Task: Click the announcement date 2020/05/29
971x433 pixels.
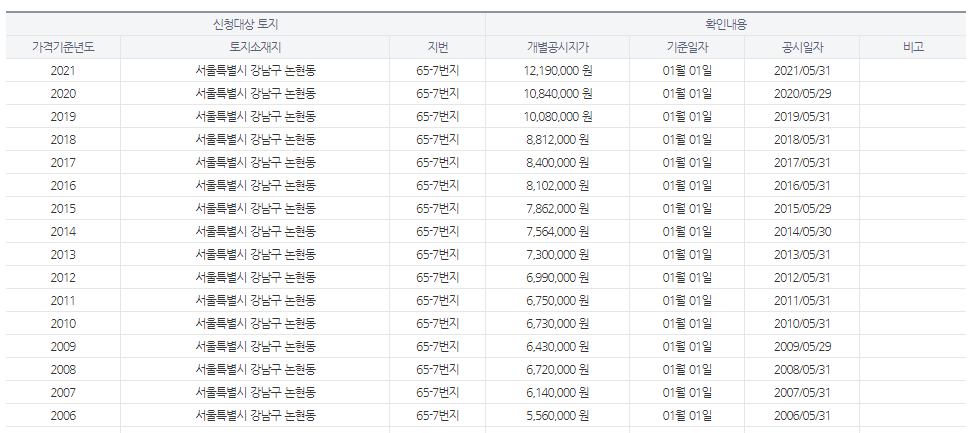Action: click(x=802, y=94)
